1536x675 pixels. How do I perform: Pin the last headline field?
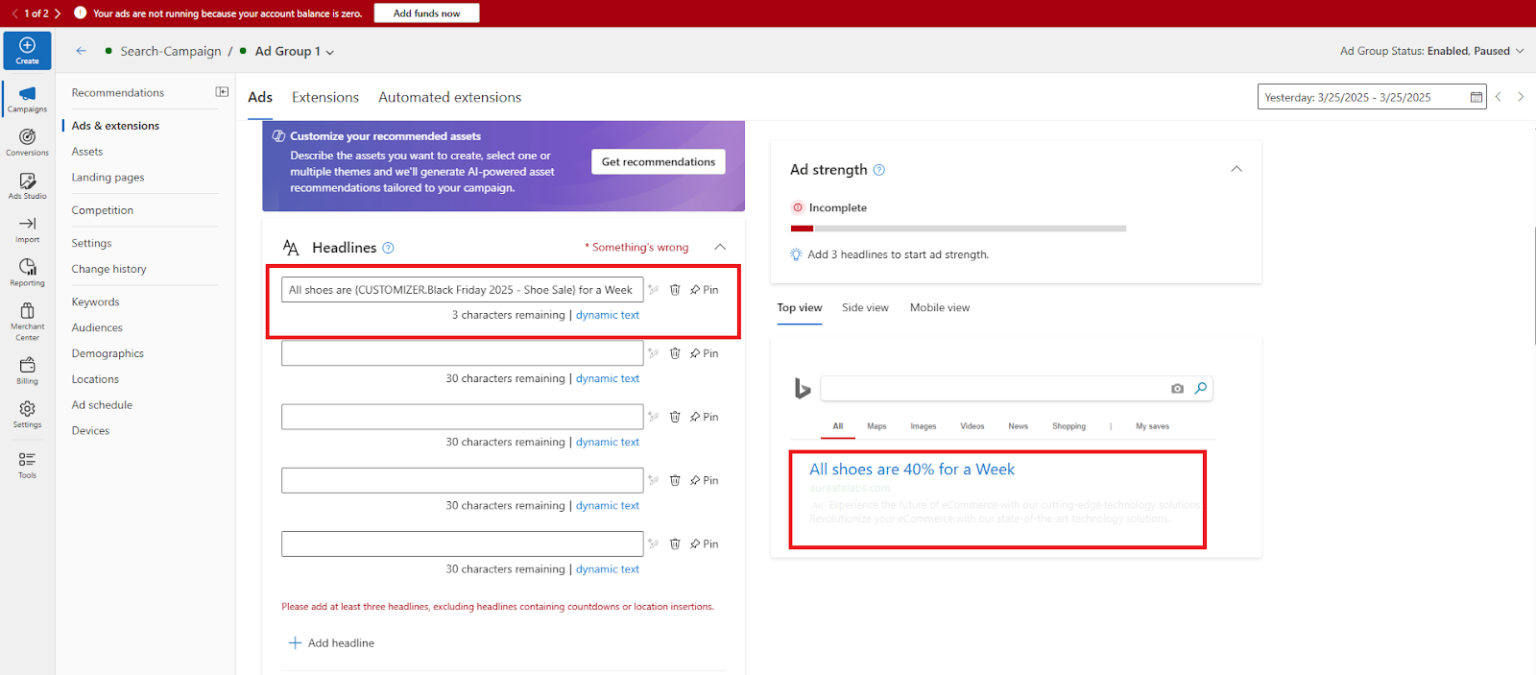(x=705, y=543)
